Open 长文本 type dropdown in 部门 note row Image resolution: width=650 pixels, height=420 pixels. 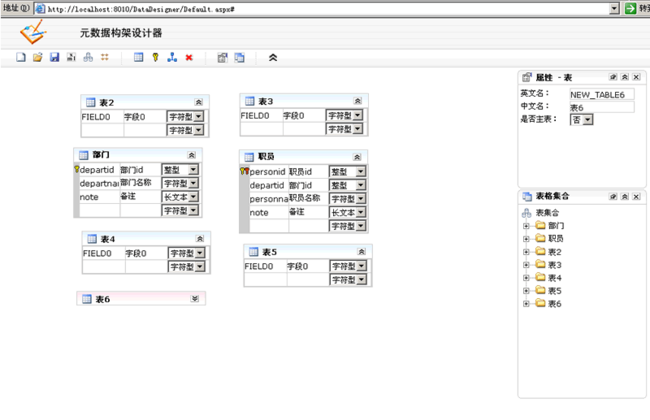pos(193,197)
